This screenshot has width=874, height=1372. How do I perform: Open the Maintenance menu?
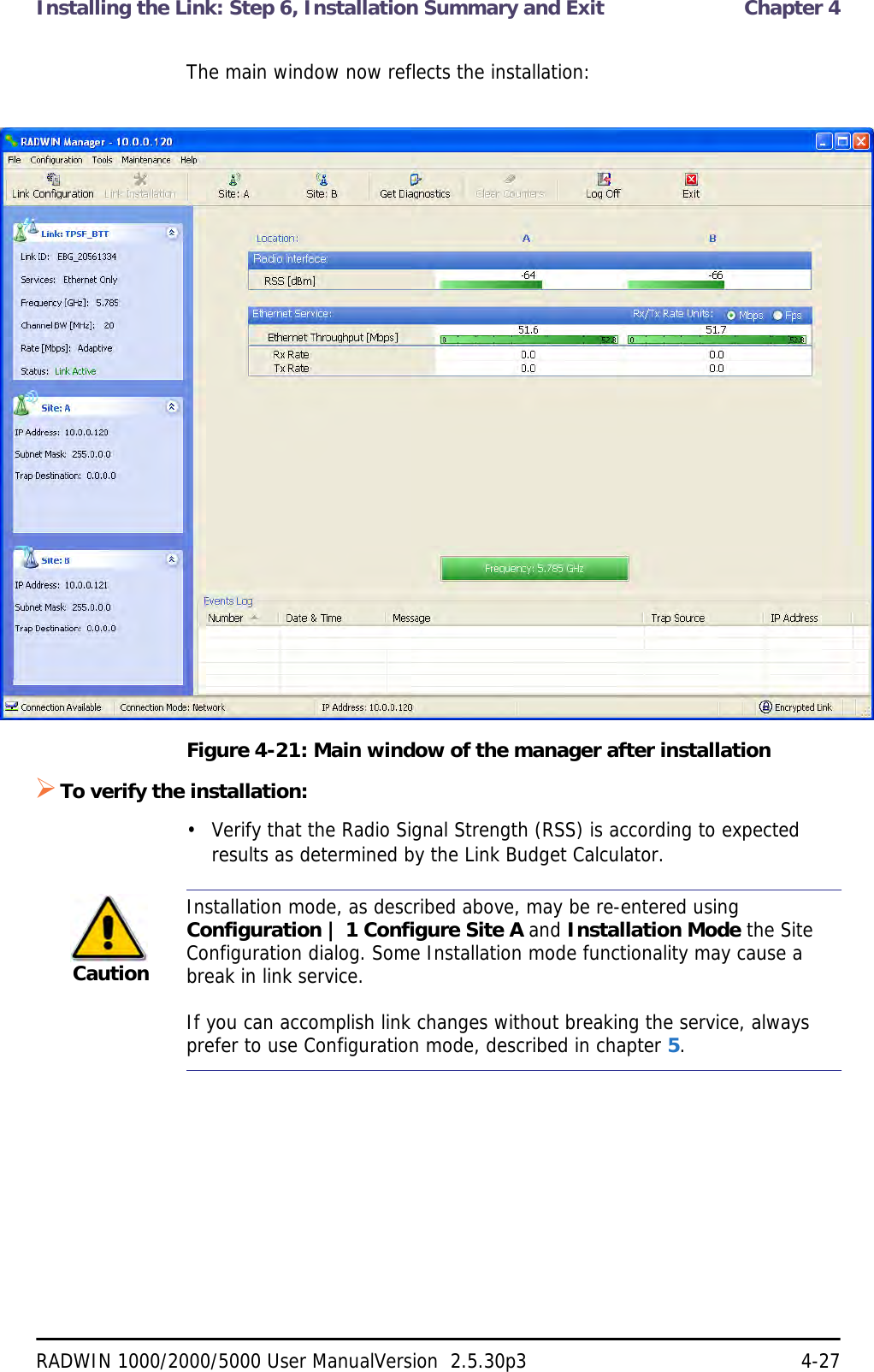[146, 160]
